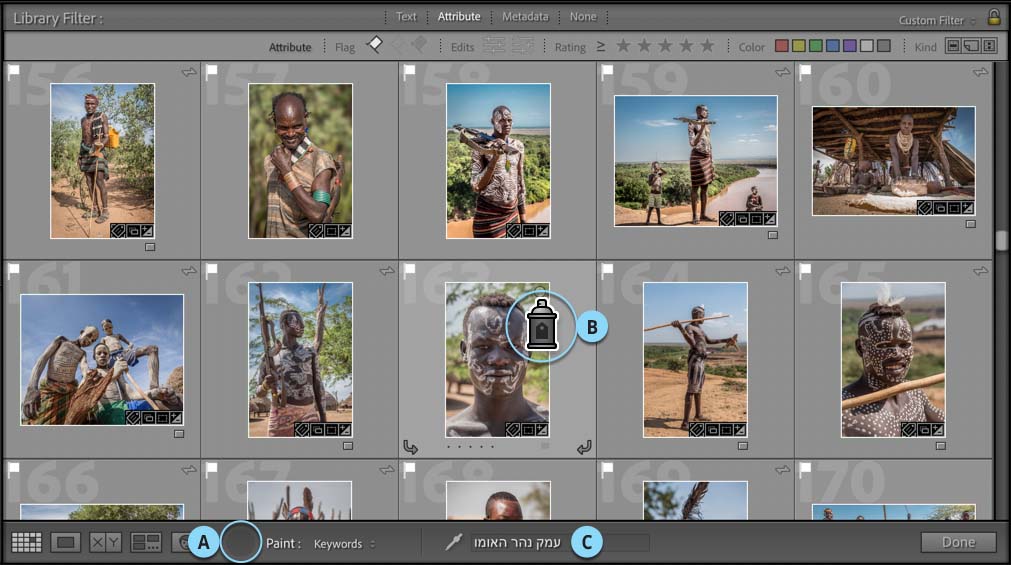Filter by purple color label
Image resolution: width=1011 pixels, height=565 pixels.
click(x=850, y=46)
